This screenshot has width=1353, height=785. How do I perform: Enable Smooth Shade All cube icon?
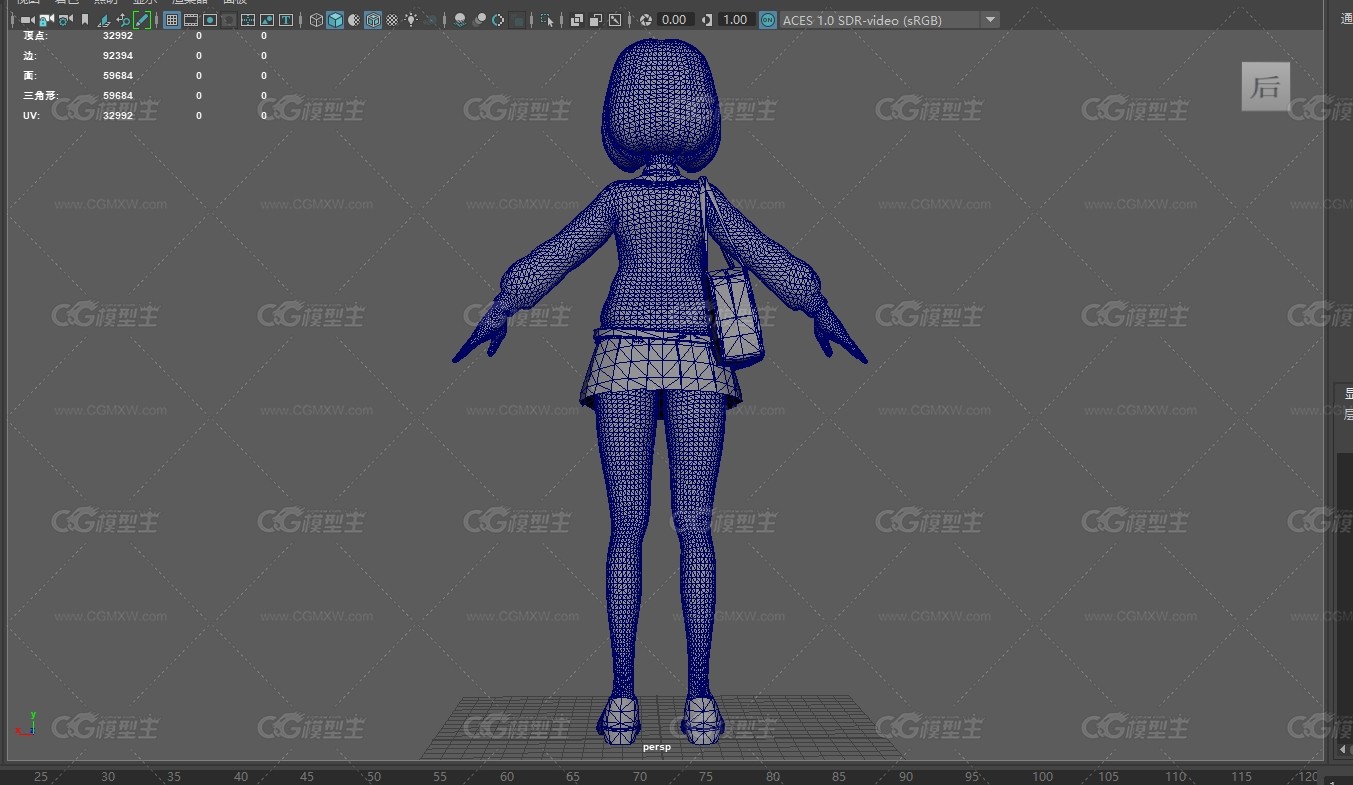(x=335, y=20)
